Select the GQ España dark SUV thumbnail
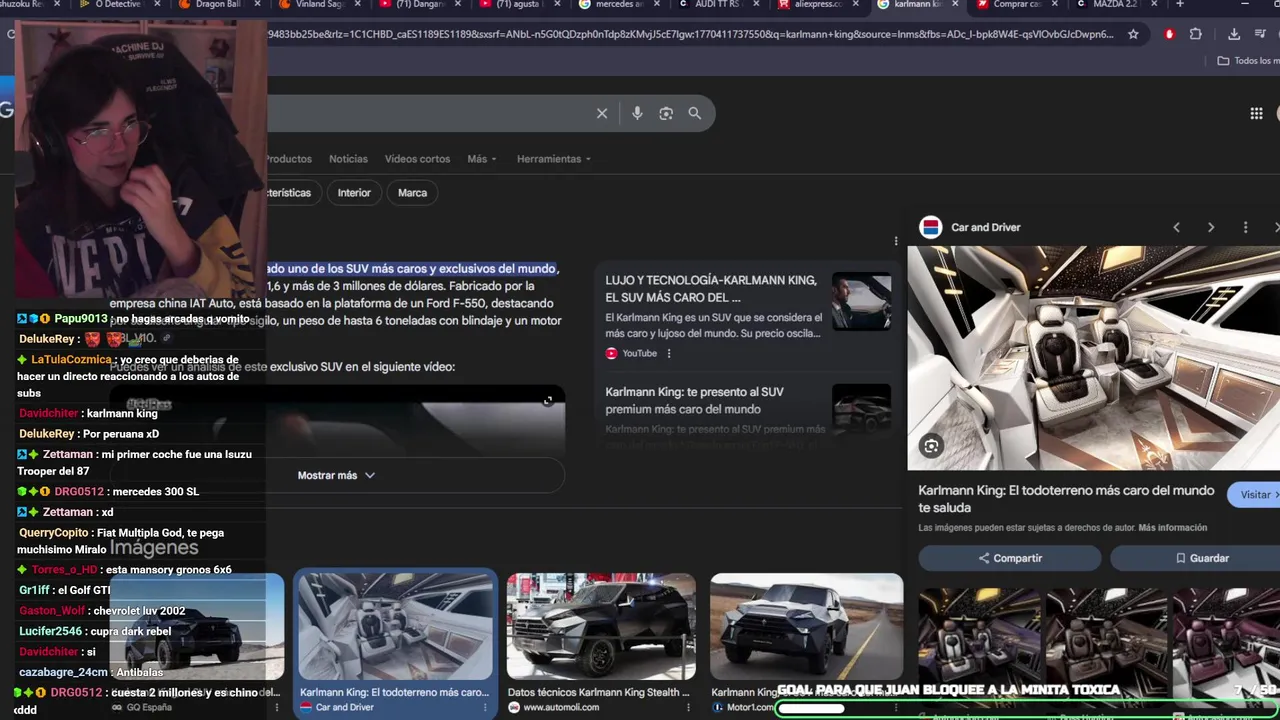 pos(197,626)
